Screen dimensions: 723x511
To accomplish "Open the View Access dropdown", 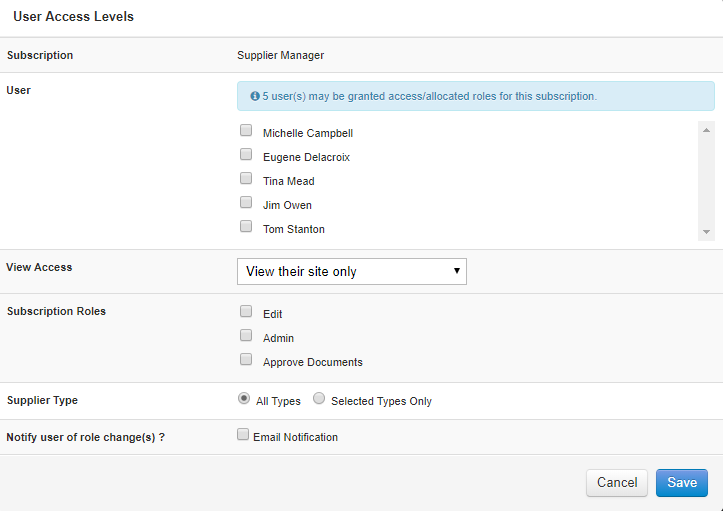I will [351, 271].
